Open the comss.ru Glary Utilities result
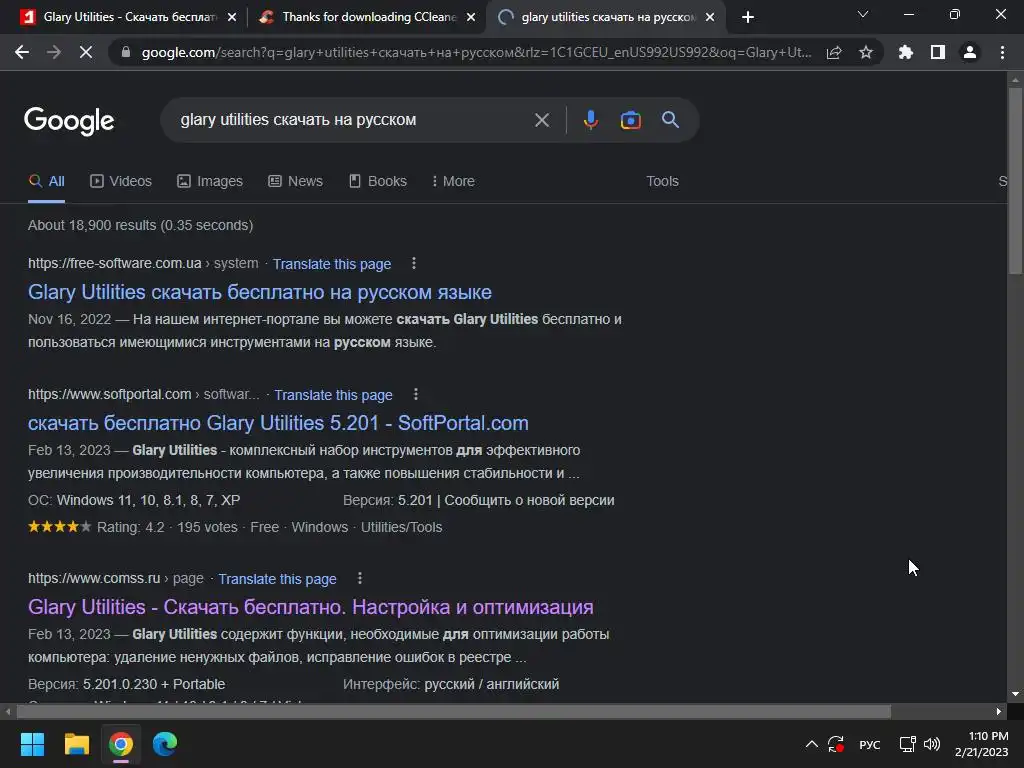 [x=311, y=607]
